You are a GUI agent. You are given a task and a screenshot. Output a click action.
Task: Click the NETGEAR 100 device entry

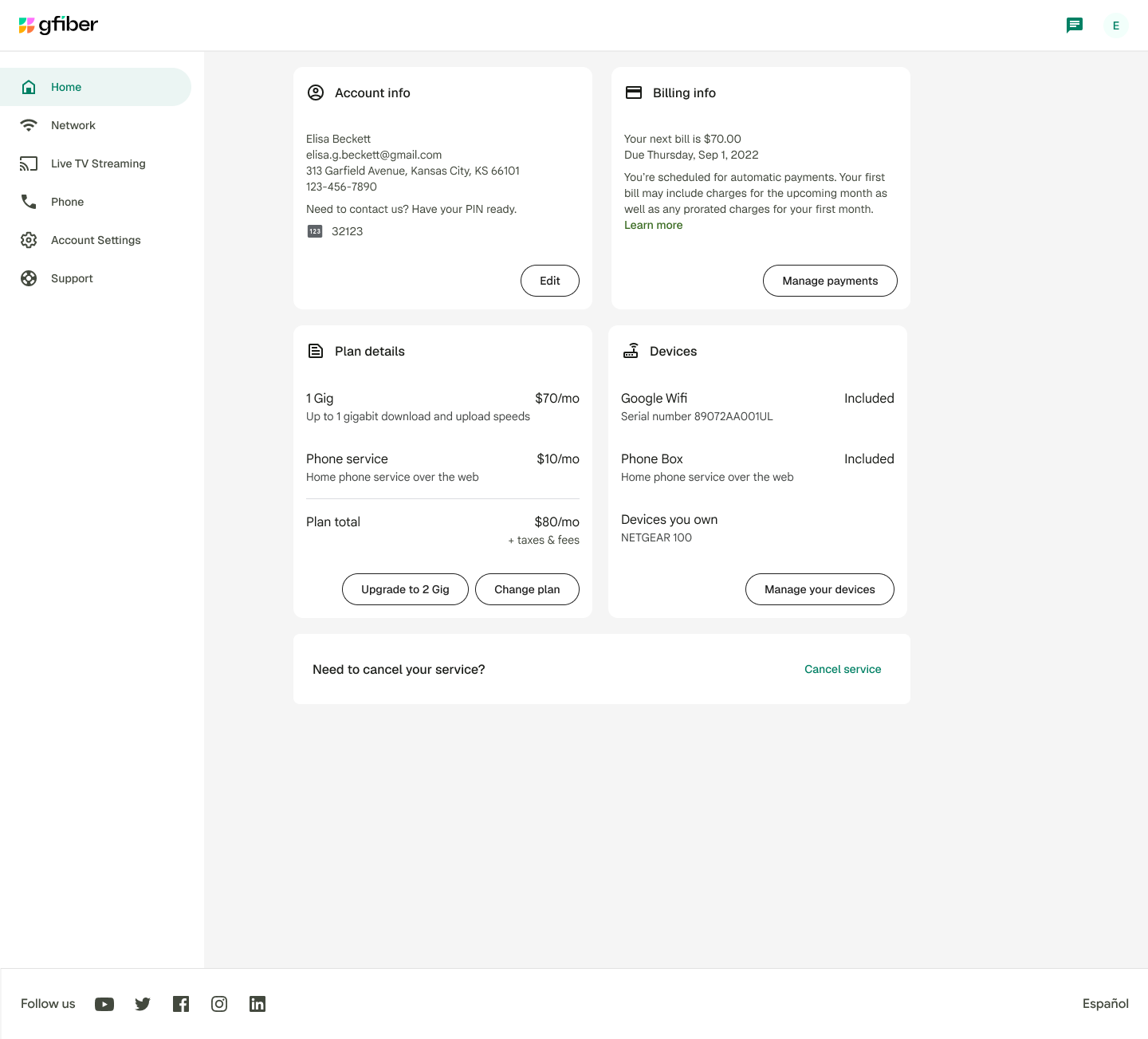pyautogui.click(x=656, y=537)
